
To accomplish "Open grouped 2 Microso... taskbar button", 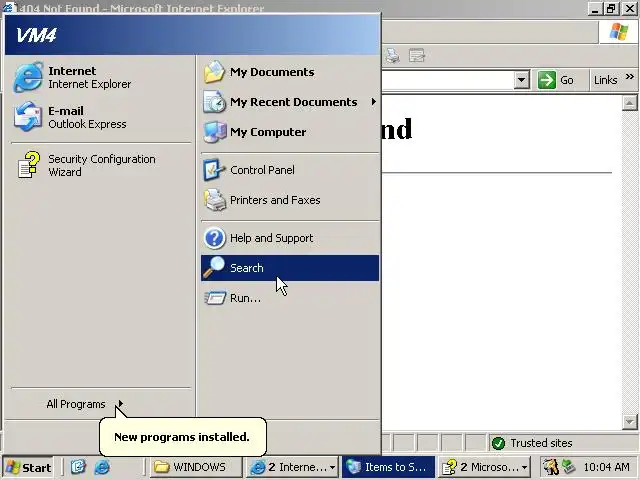I will [x=484, y=467].
